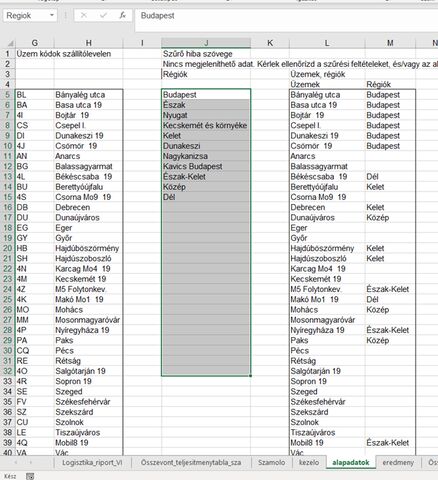Select Dél region next to Békéscsaba
Image resolution: width=438 pixels, height=480 pixels.
click(x=390, y=177)
